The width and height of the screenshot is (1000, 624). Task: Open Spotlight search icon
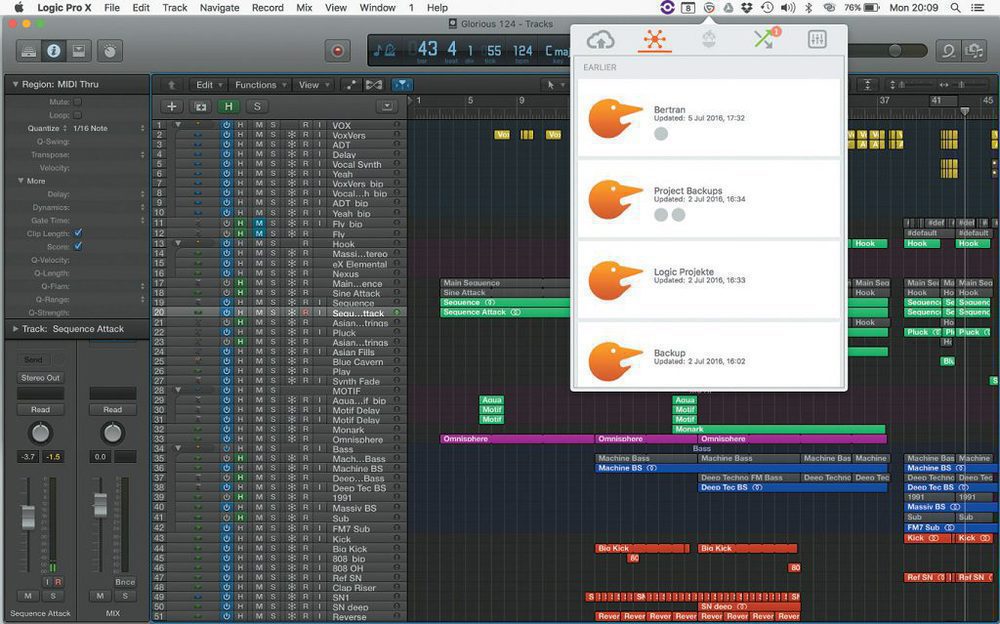tap(955, 8)
